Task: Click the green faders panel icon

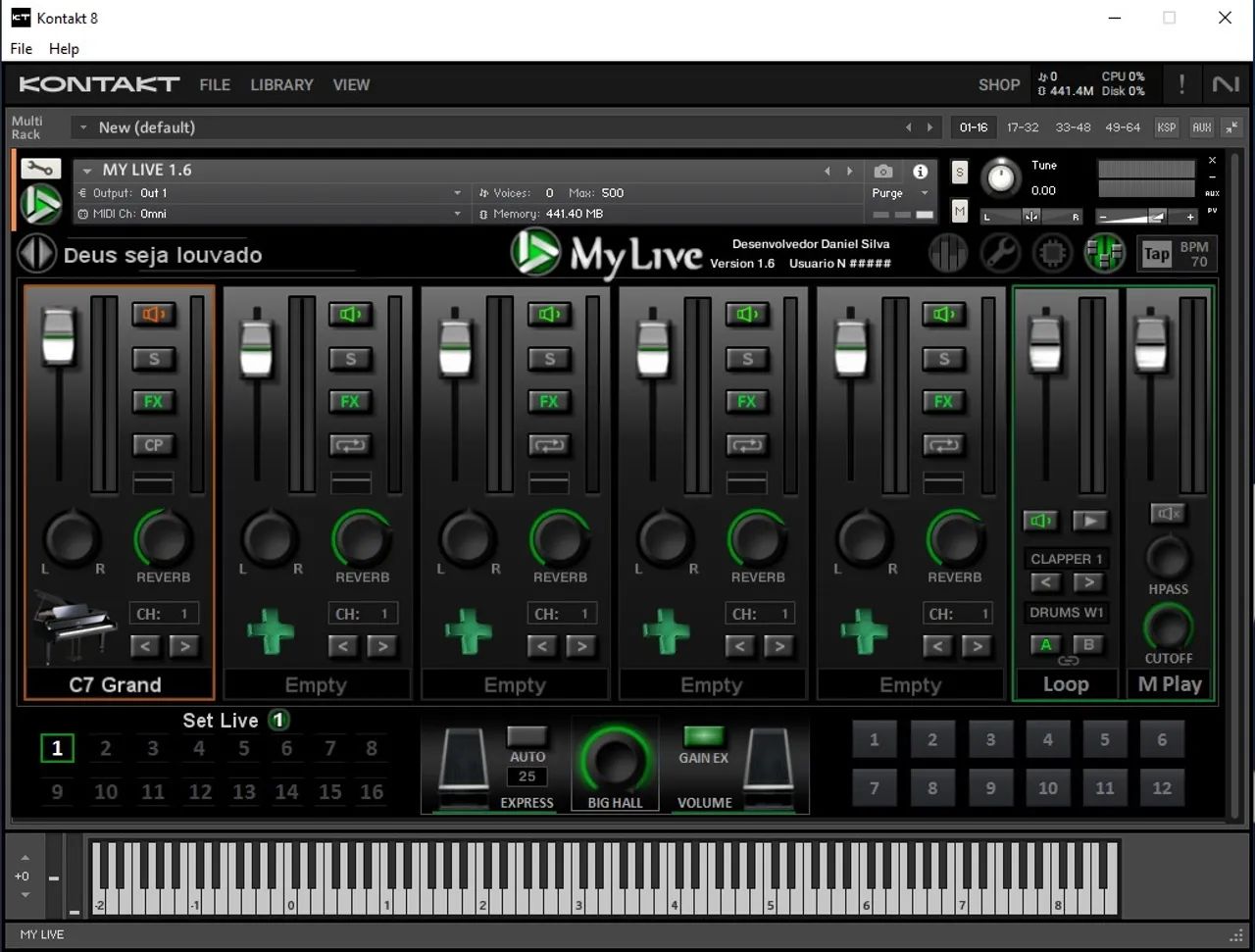Action: tap(1105, 253)
